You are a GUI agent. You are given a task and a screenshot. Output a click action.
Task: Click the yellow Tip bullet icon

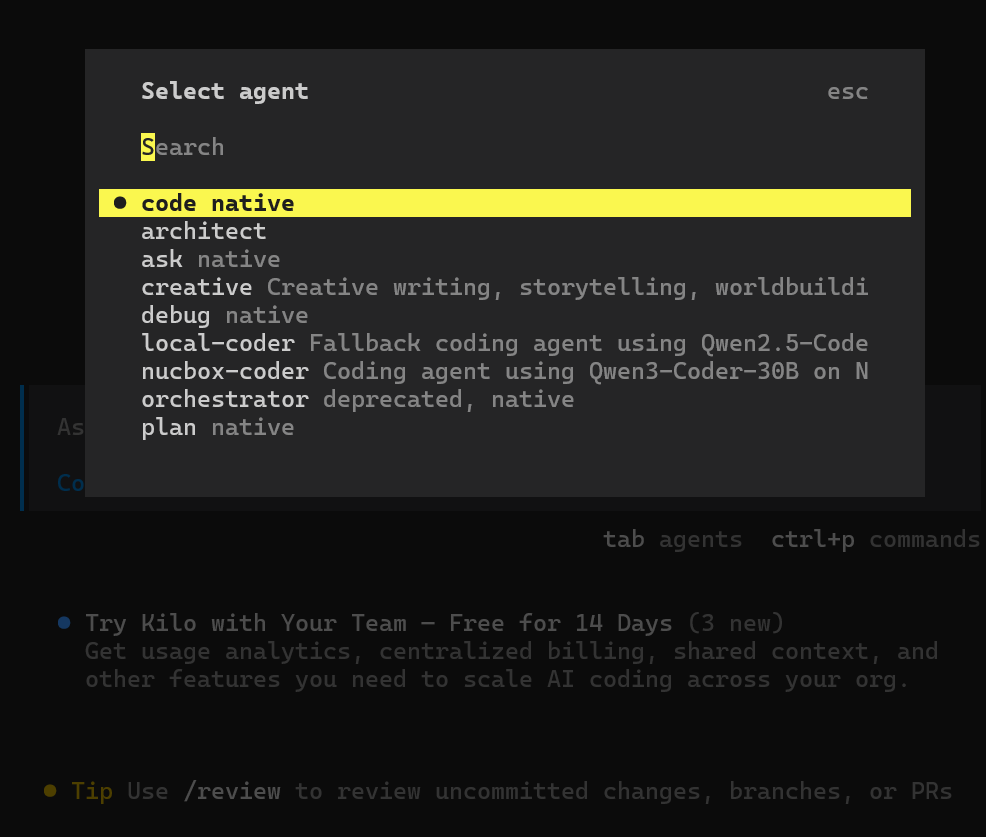[50, 791]
